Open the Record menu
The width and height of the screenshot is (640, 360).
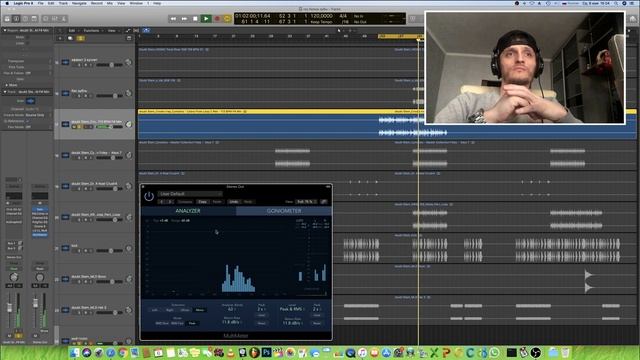[97, 3]
